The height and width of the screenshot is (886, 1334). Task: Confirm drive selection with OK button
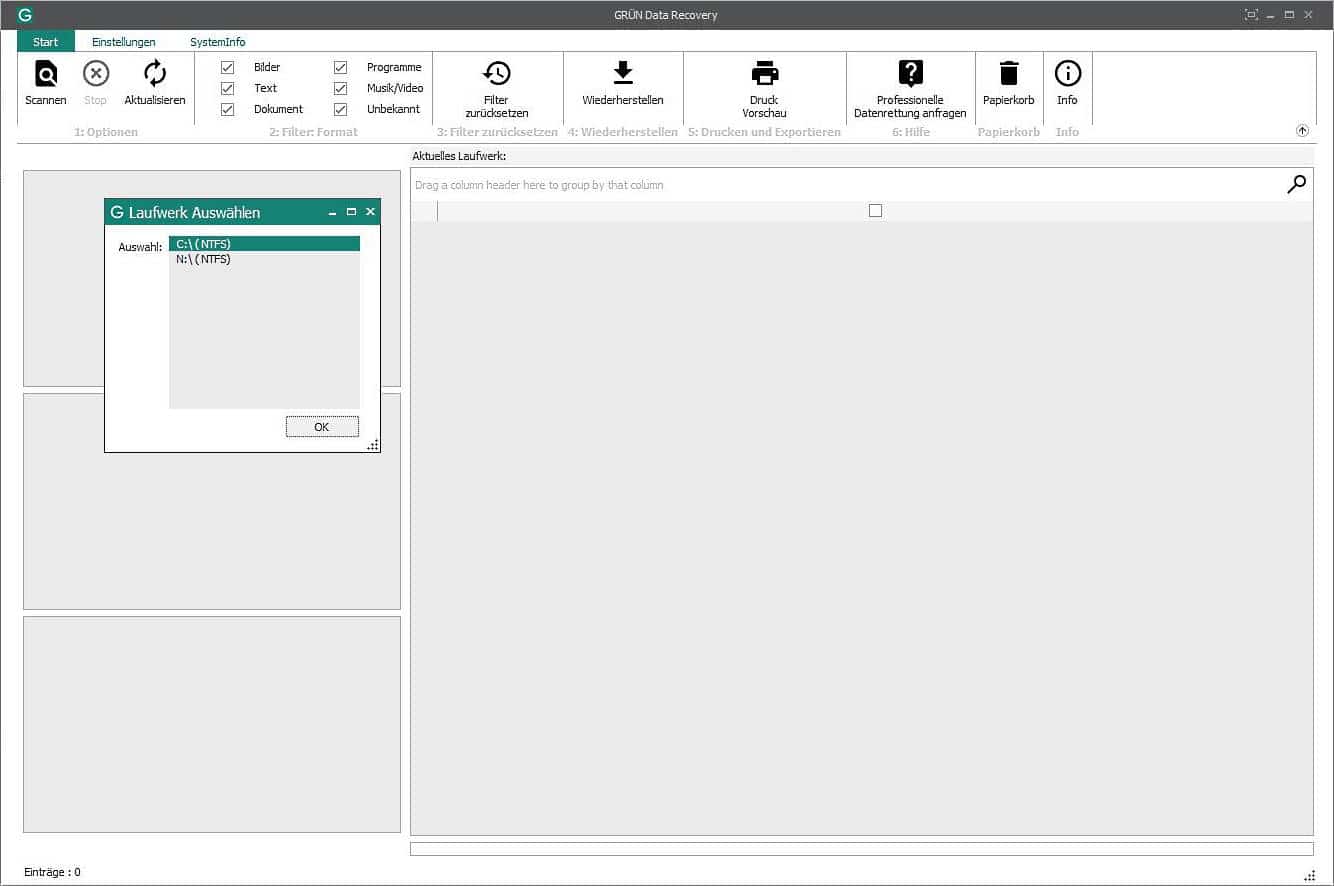pos(322,427)
